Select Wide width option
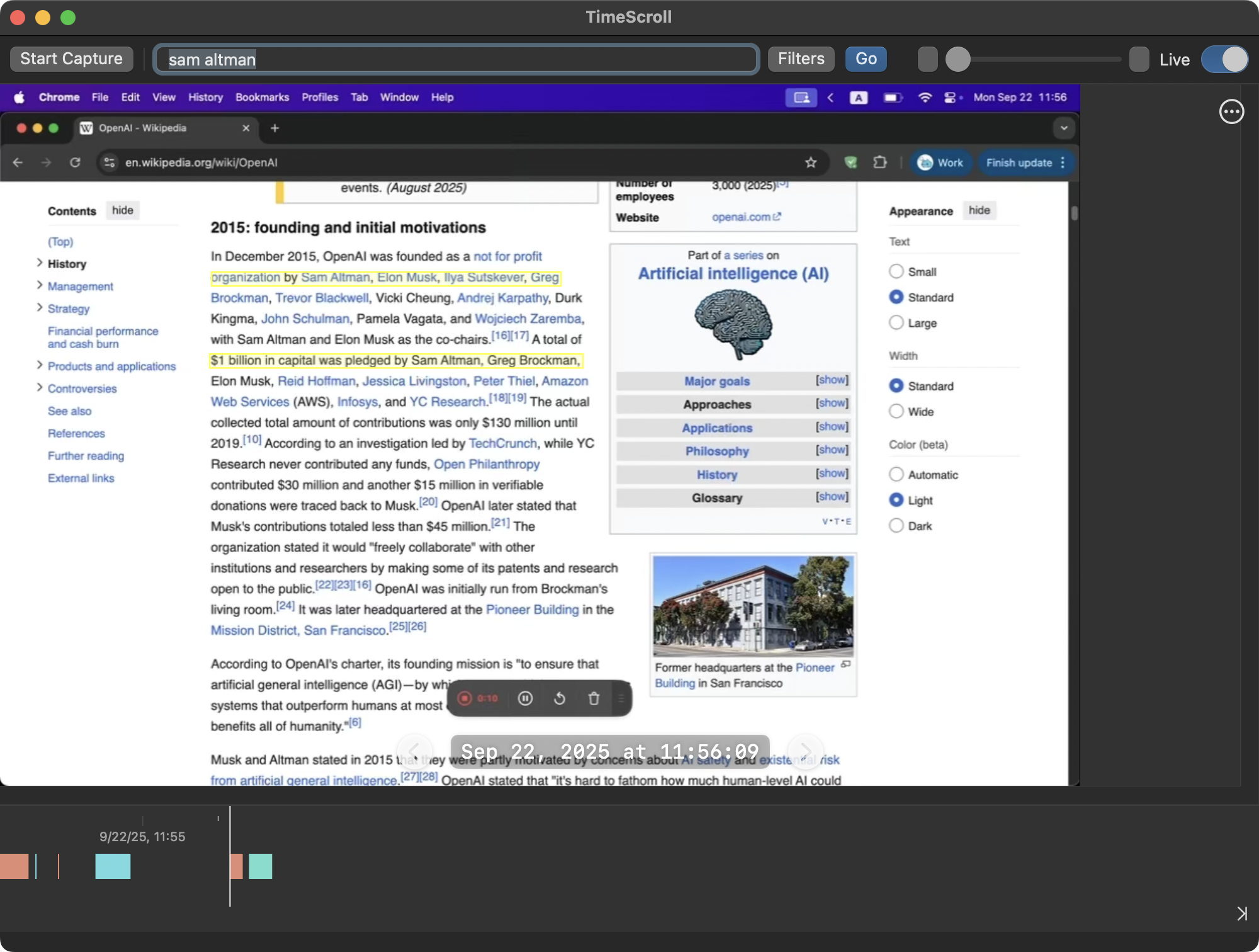This screenshot has width=1259, height=952. tap(896, 412)
